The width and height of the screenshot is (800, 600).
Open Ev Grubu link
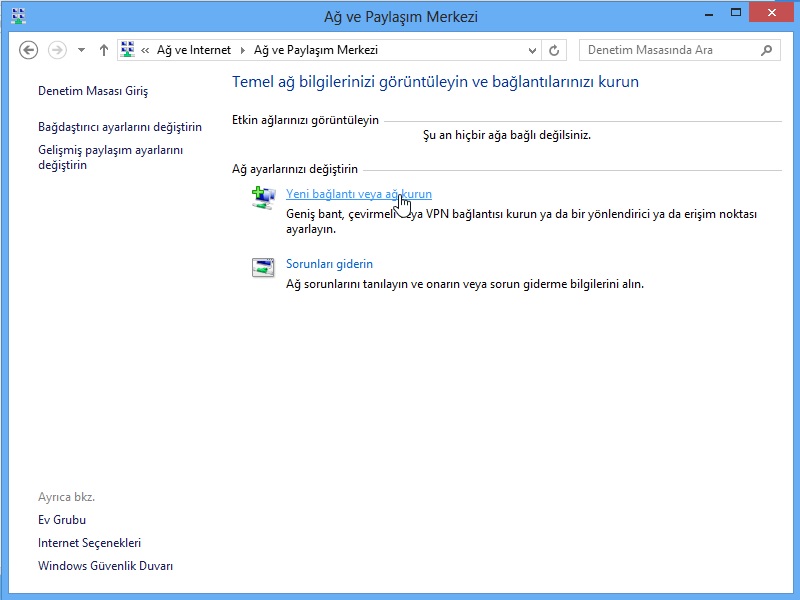click(62, 520)
